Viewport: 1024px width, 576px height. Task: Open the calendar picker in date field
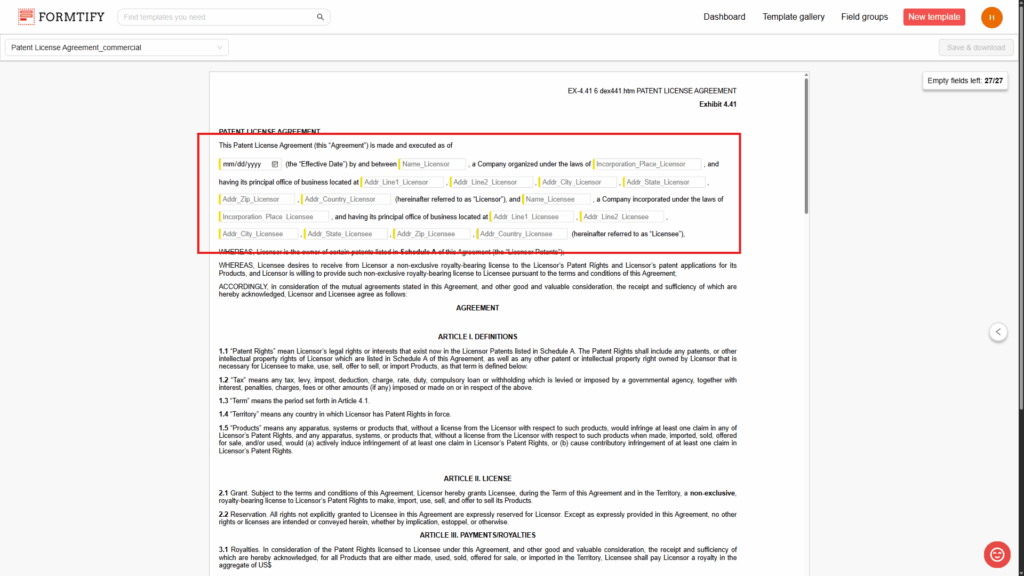(x=275, y=164)
